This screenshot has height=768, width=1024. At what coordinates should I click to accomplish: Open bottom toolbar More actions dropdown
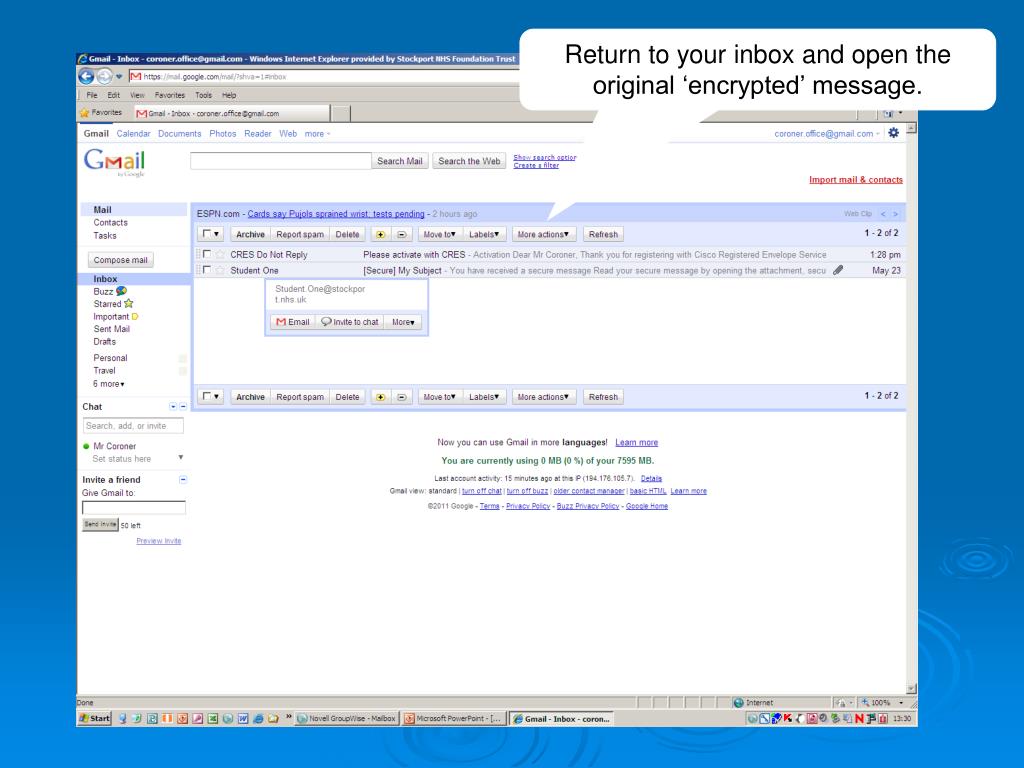point(543,397)
